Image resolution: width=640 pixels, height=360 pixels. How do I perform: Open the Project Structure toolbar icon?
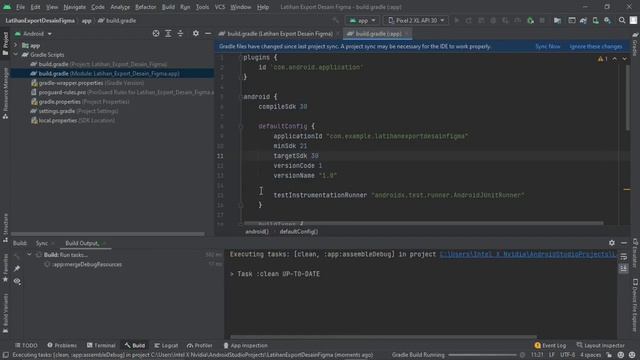pos(557,20)
